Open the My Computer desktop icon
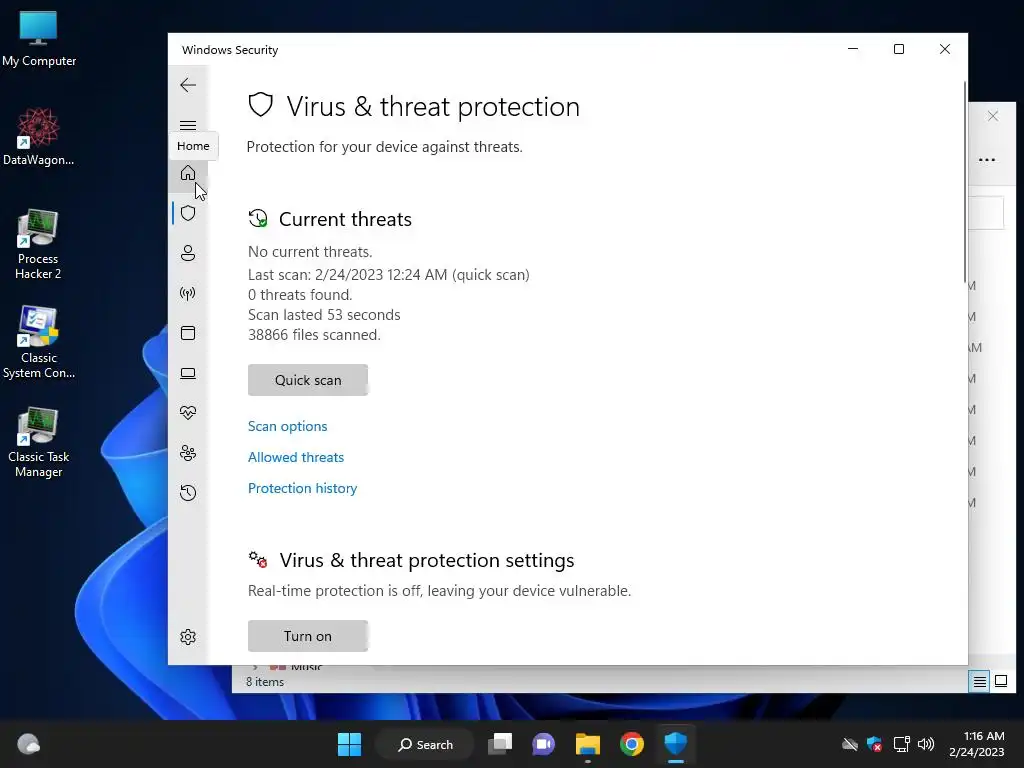The image size is (1024, 768). [x=39, y=39]
